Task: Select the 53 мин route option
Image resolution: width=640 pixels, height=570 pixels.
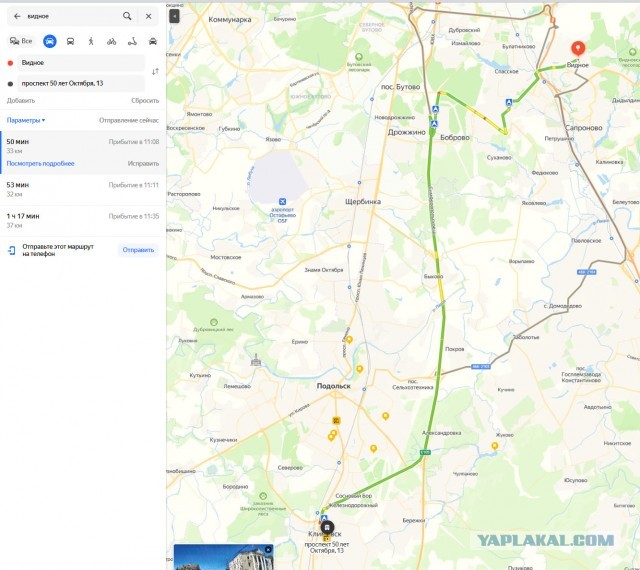Action: click(x=83, y=190)
